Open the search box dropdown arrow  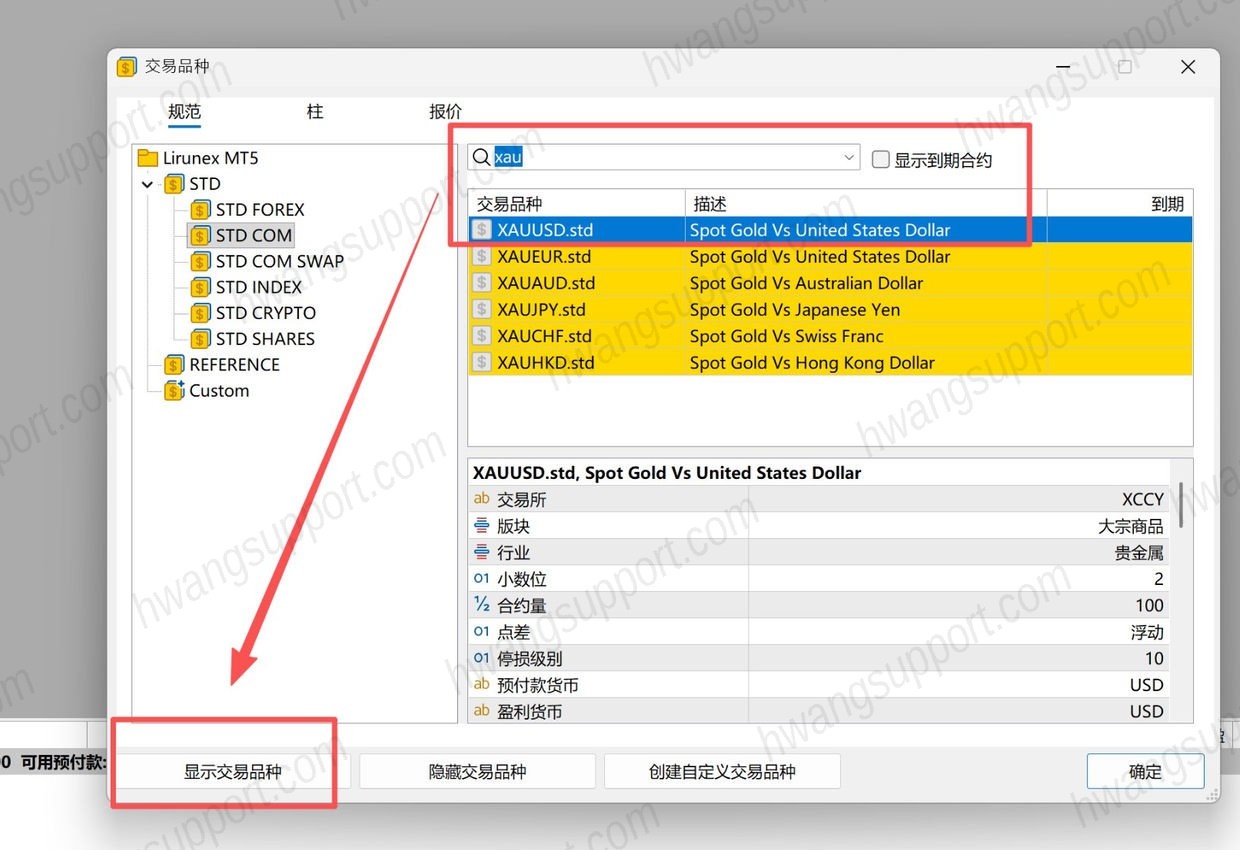(849, 157)
